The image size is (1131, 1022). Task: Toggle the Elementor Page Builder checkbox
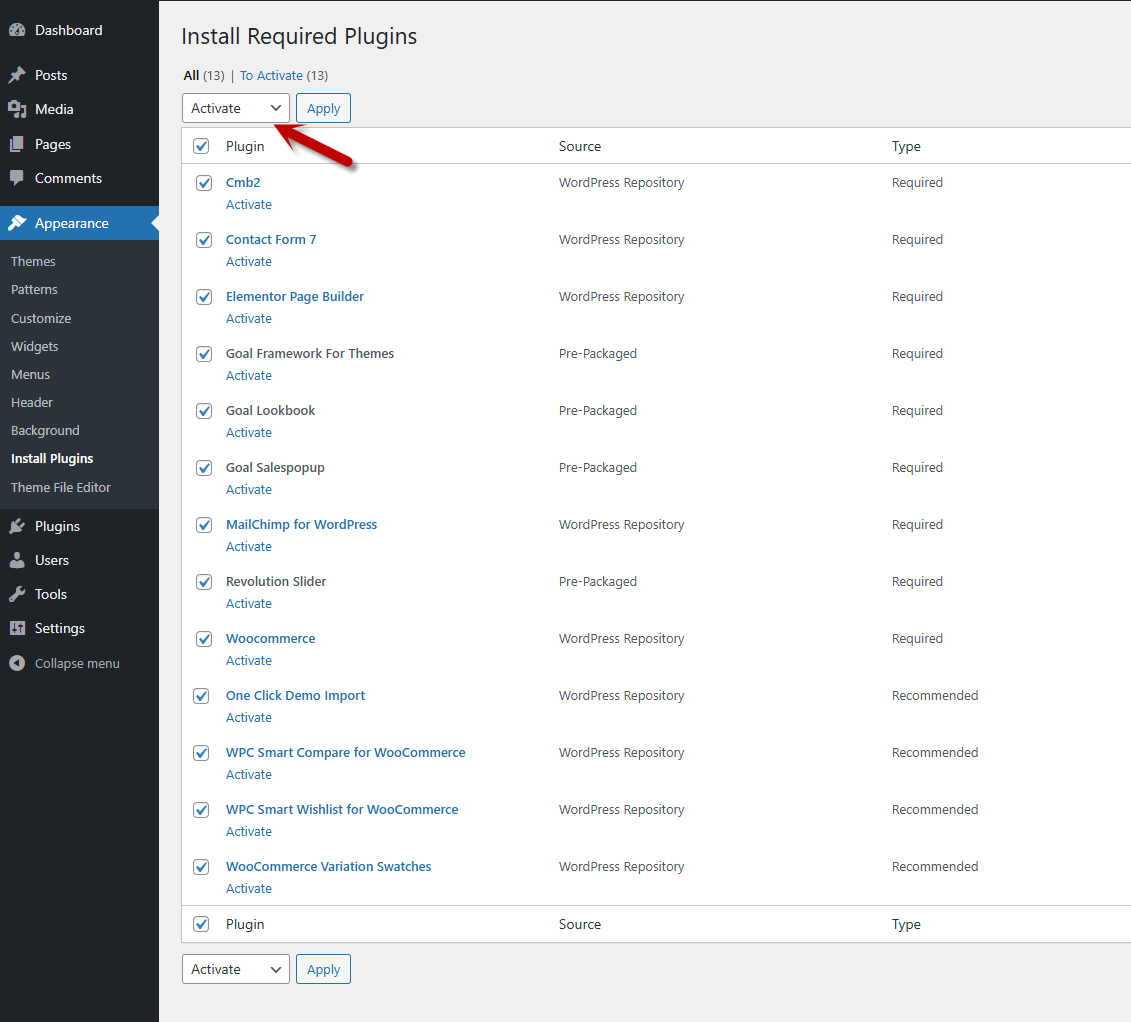[x=204, y=297]
